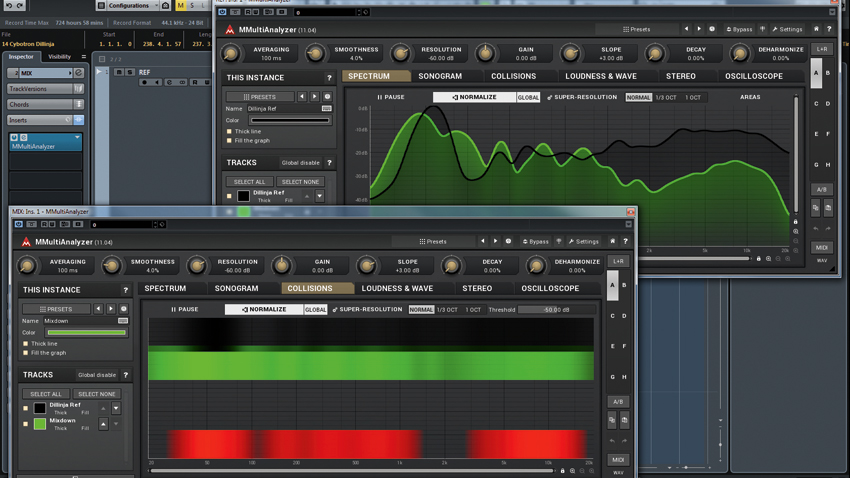Click the home icon in the upper analyzer header

click(x=816, y=29)
